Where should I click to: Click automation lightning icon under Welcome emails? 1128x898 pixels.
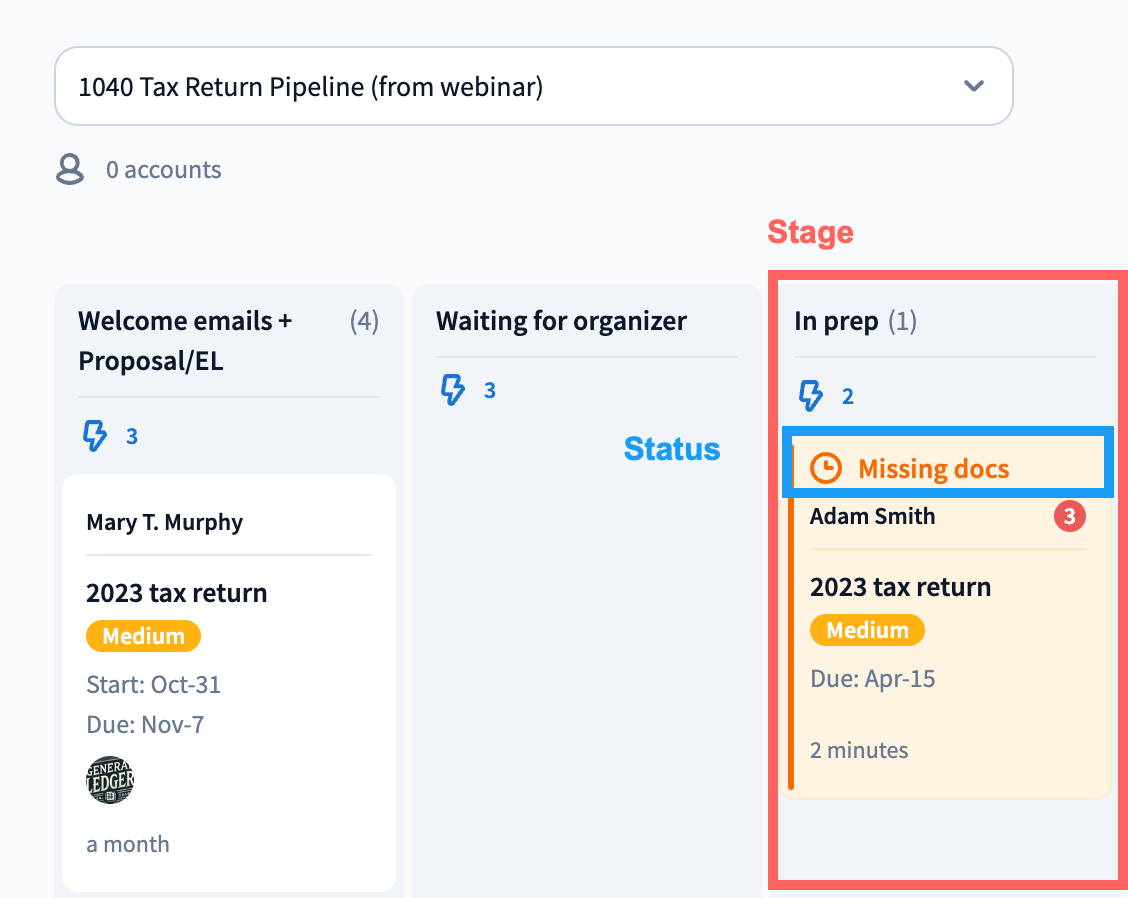[94, 436]
